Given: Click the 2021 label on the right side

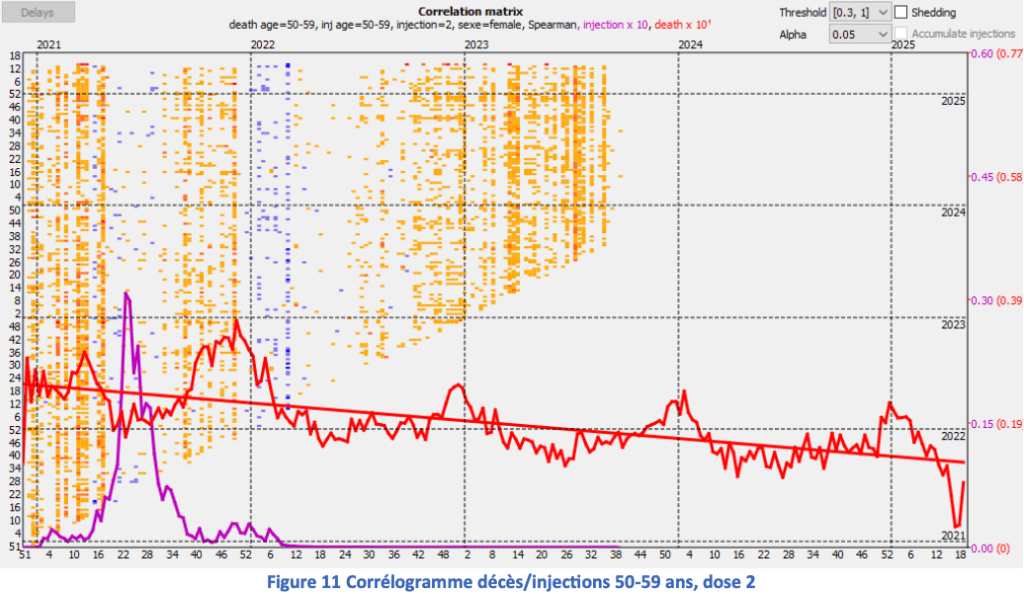Looking at the screenshot, I should pyautogui.click(x=951, y=536).
